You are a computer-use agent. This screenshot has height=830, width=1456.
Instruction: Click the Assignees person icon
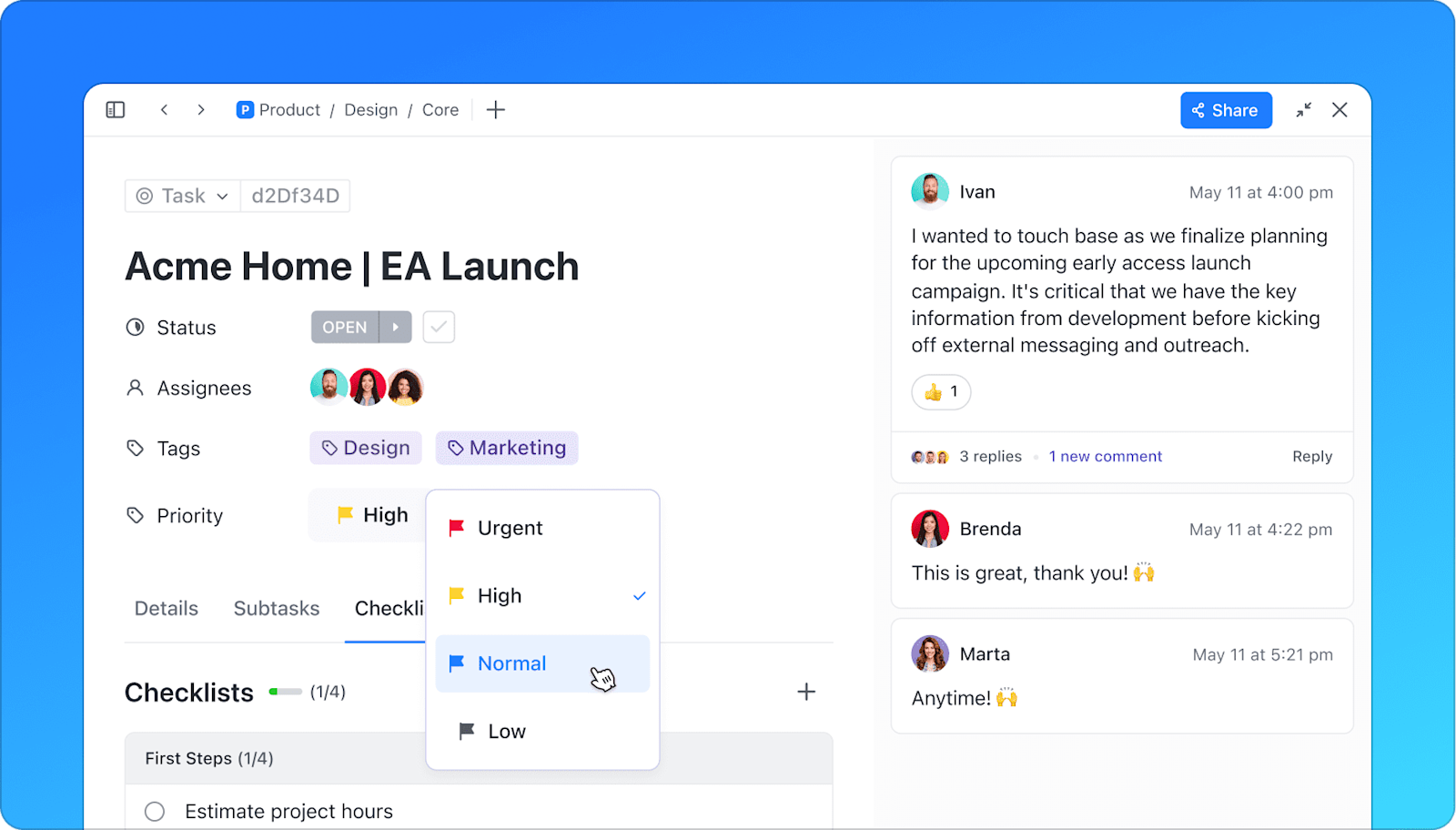[x=134, y=387]
